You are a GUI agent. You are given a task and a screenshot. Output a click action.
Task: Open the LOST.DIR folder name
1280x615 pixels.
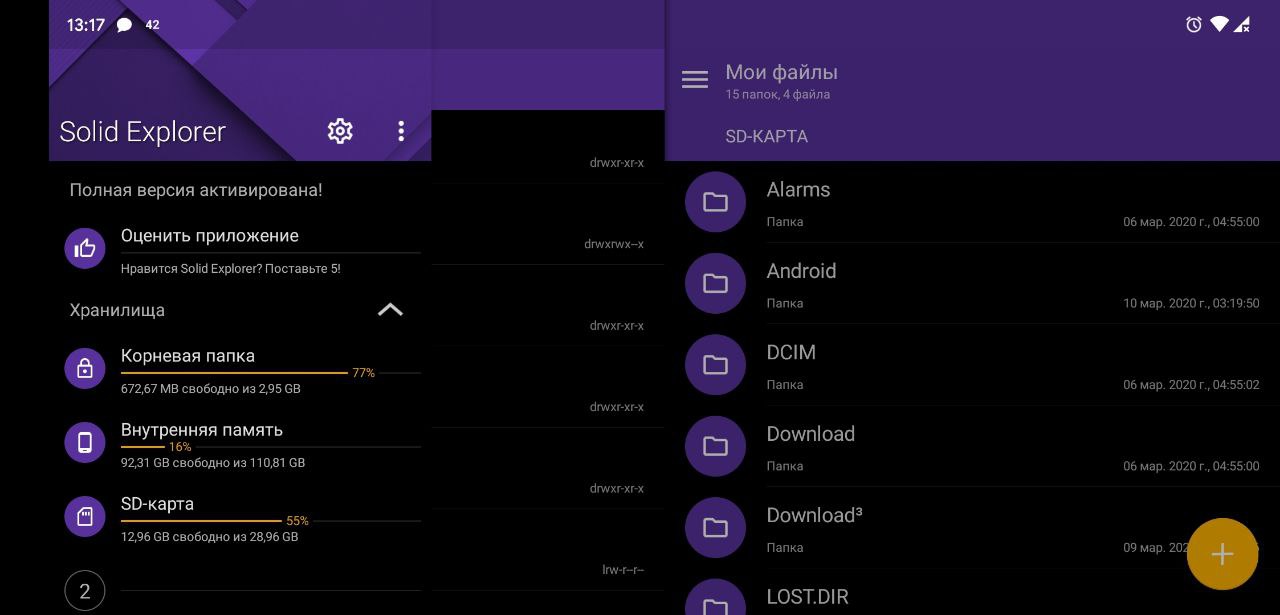pyautogui.click(x=807, y=597)
